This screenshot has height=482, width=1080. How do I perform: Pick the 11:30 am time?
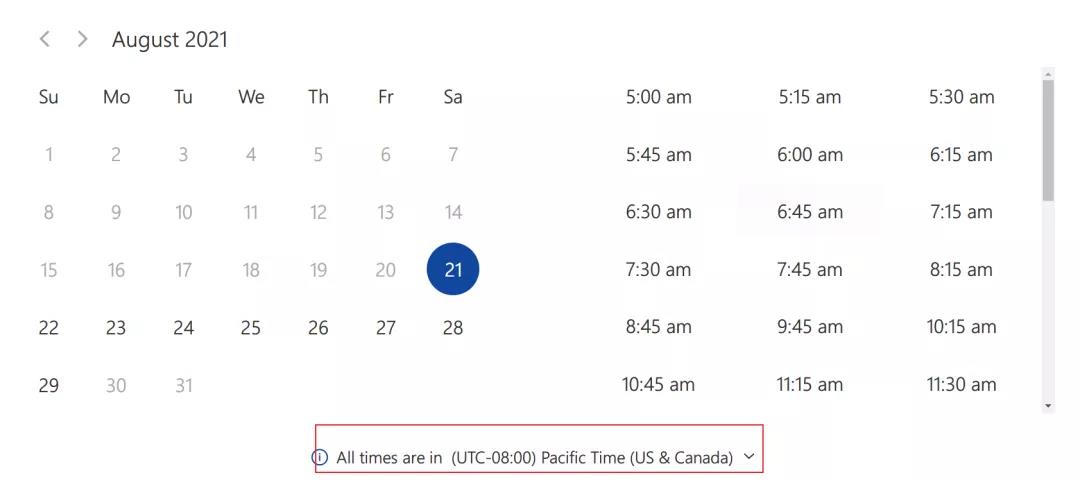pos(962,384)
